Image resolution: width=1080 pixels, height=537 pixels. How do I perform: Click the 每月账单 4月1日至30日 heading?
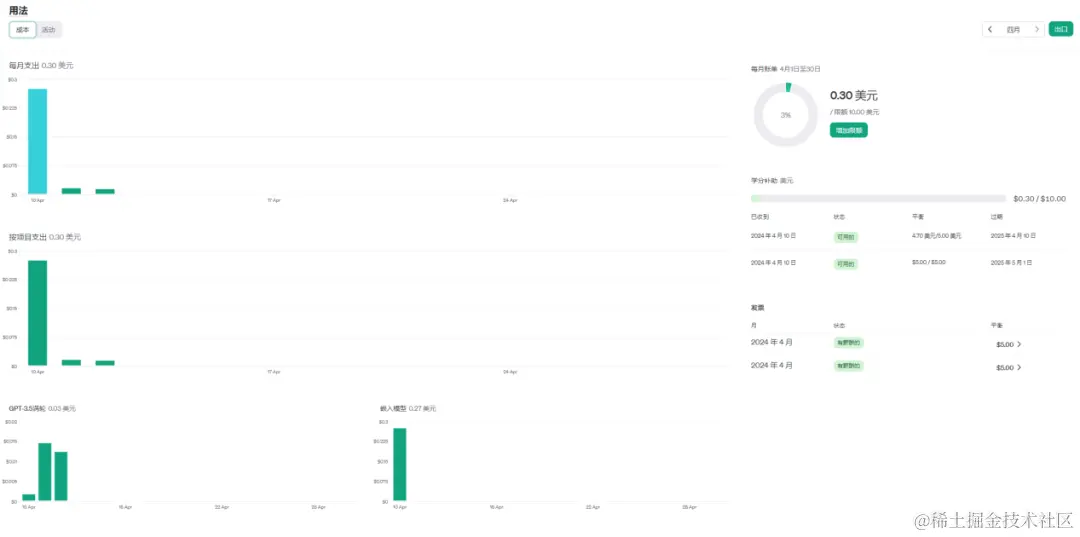pyautogui.click(x=785, y=69)
